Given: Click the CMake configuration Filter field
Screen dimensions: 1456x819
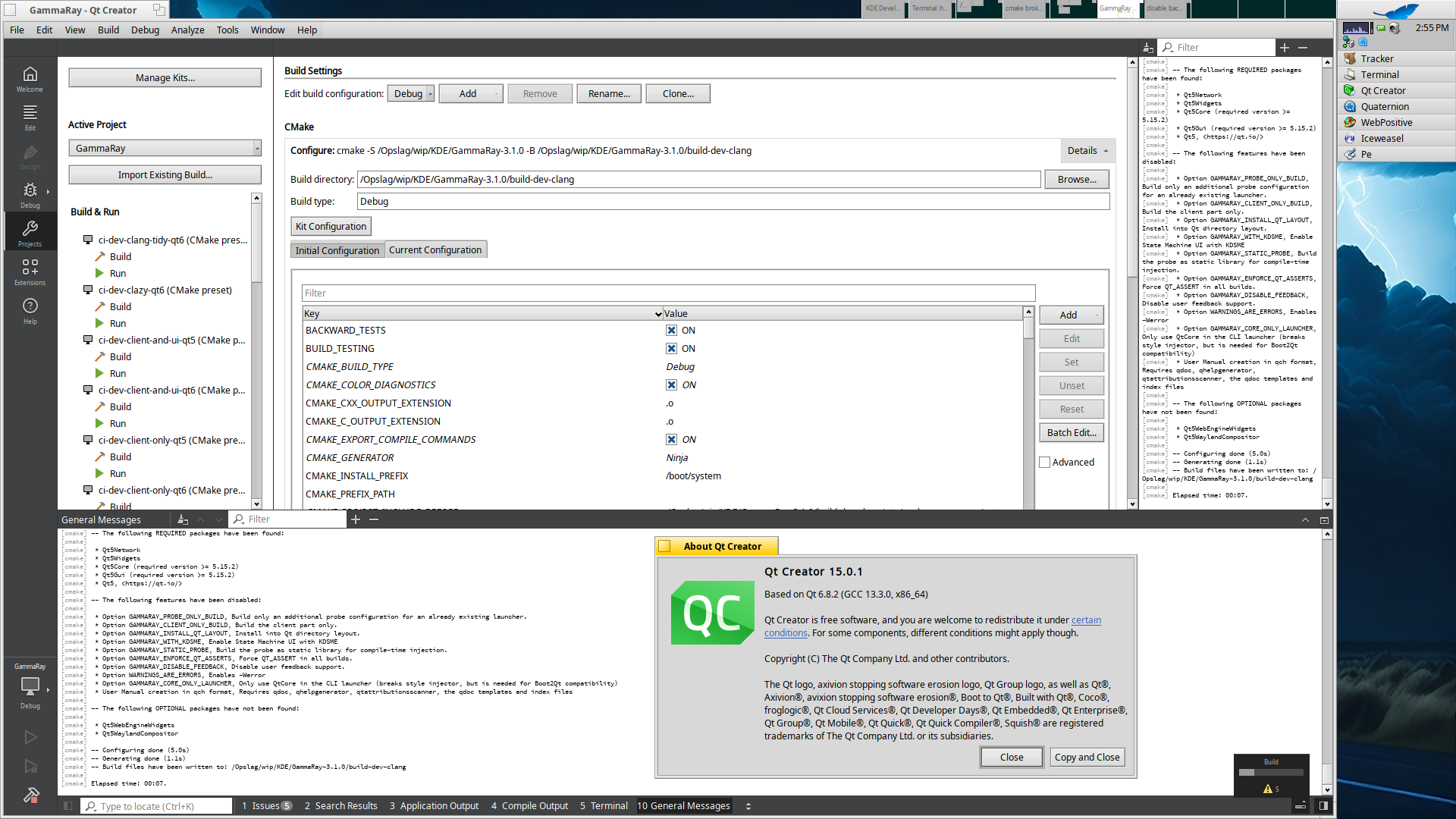Looking at the screenshot, I should [668, 293].
